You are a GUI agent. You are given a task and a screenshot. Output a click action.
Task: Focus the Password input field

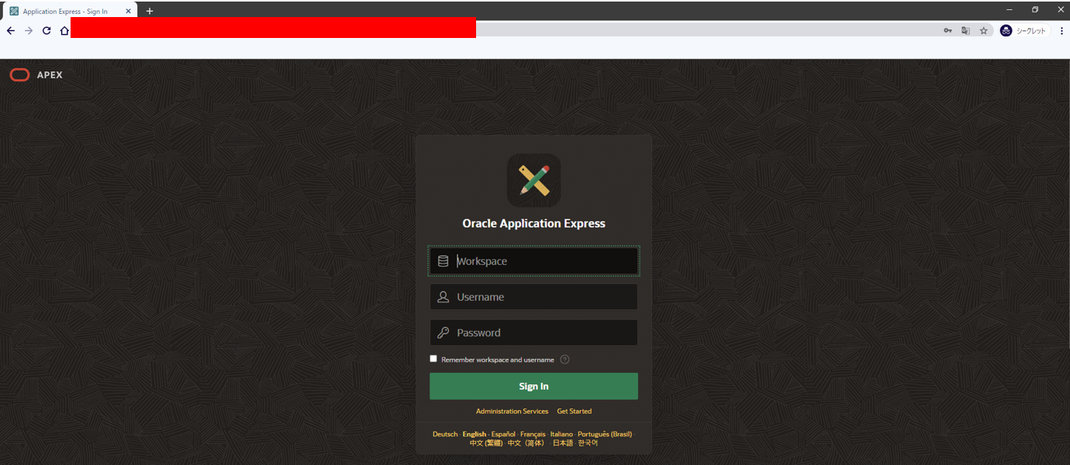coord(534,333)
